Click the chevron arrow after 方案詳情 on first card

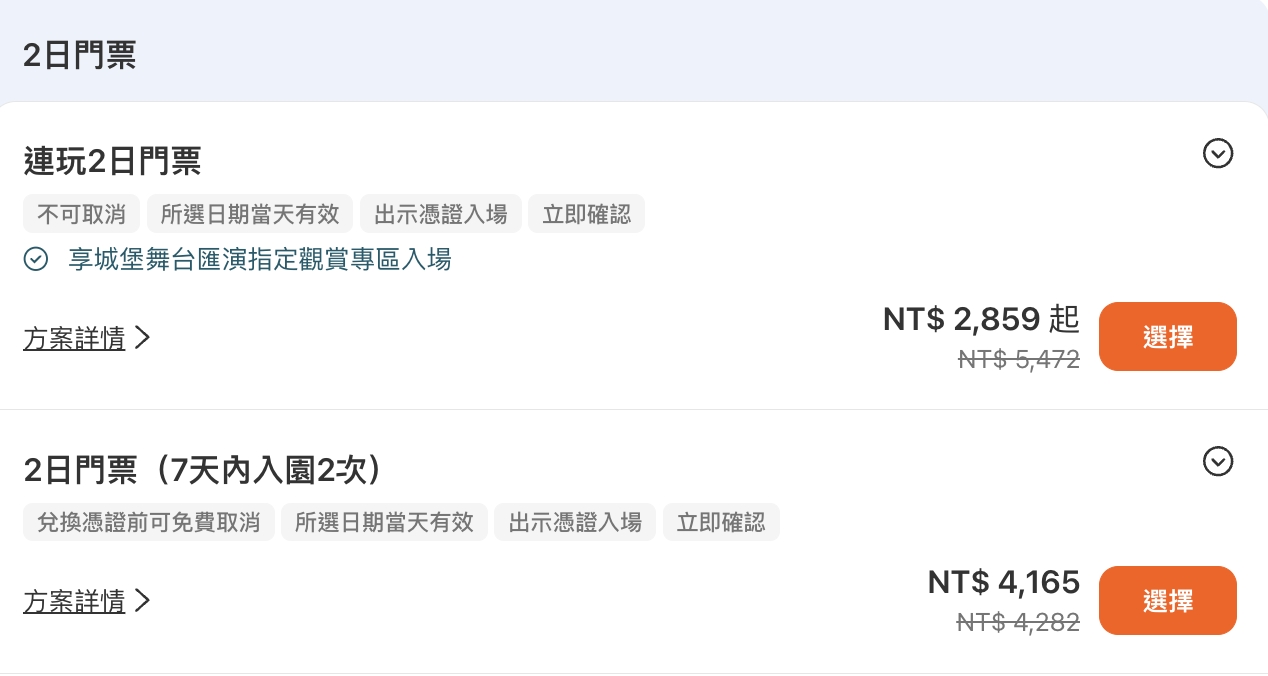142,338
